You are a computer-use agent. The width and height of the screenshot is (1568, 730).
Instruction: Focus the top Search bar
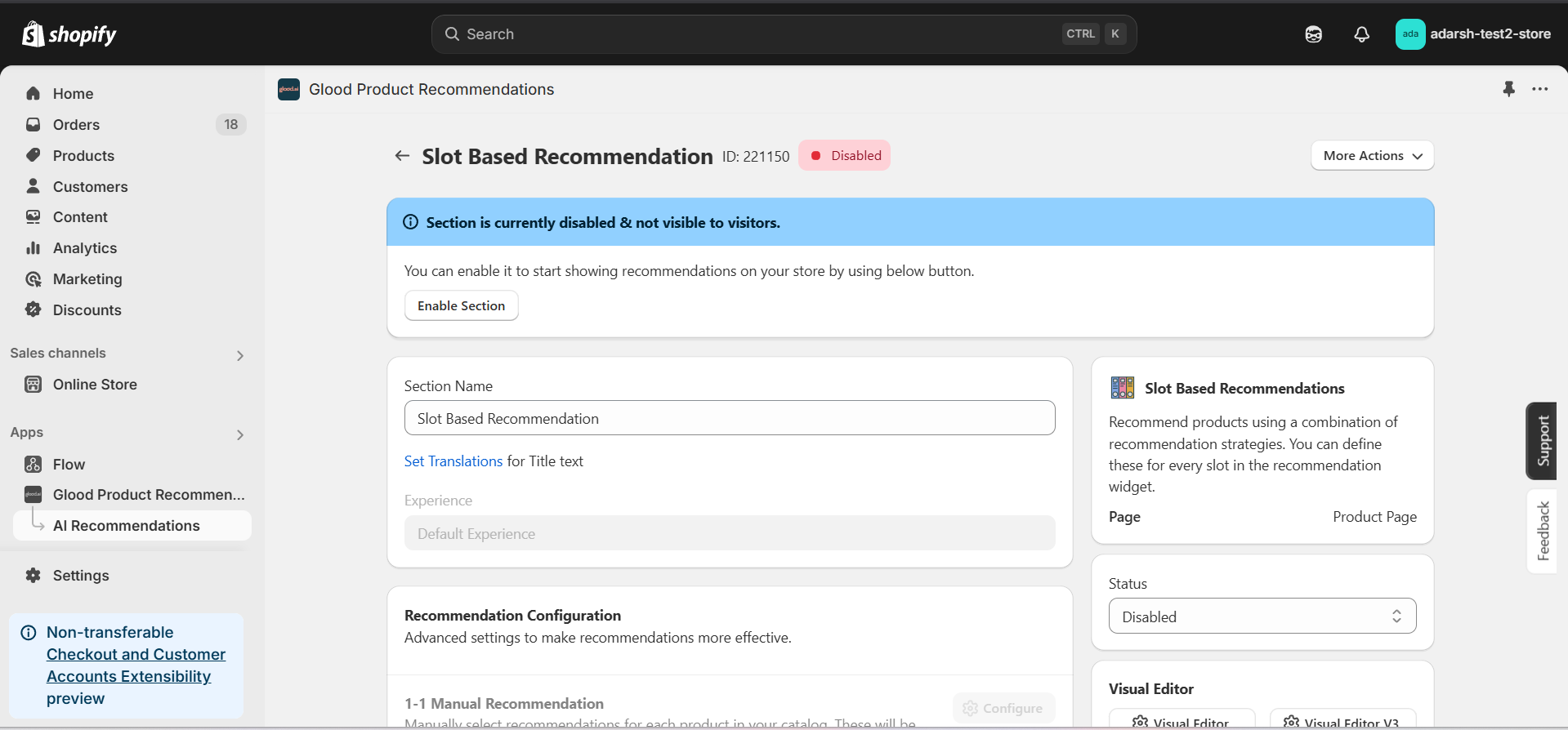point(784,34)
